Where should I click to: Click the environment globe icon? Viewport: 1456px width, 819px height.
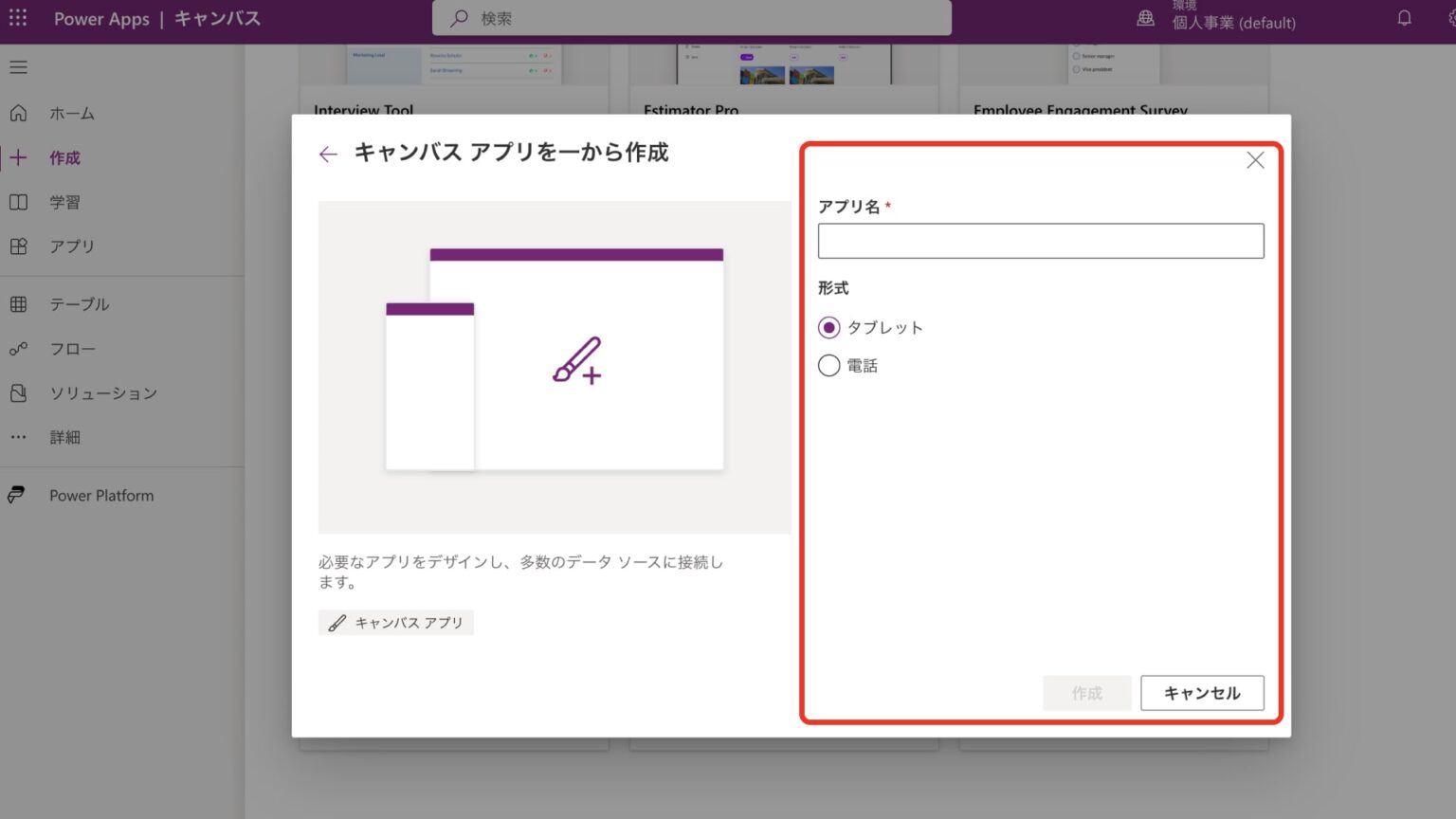(x=1145, y=18)
